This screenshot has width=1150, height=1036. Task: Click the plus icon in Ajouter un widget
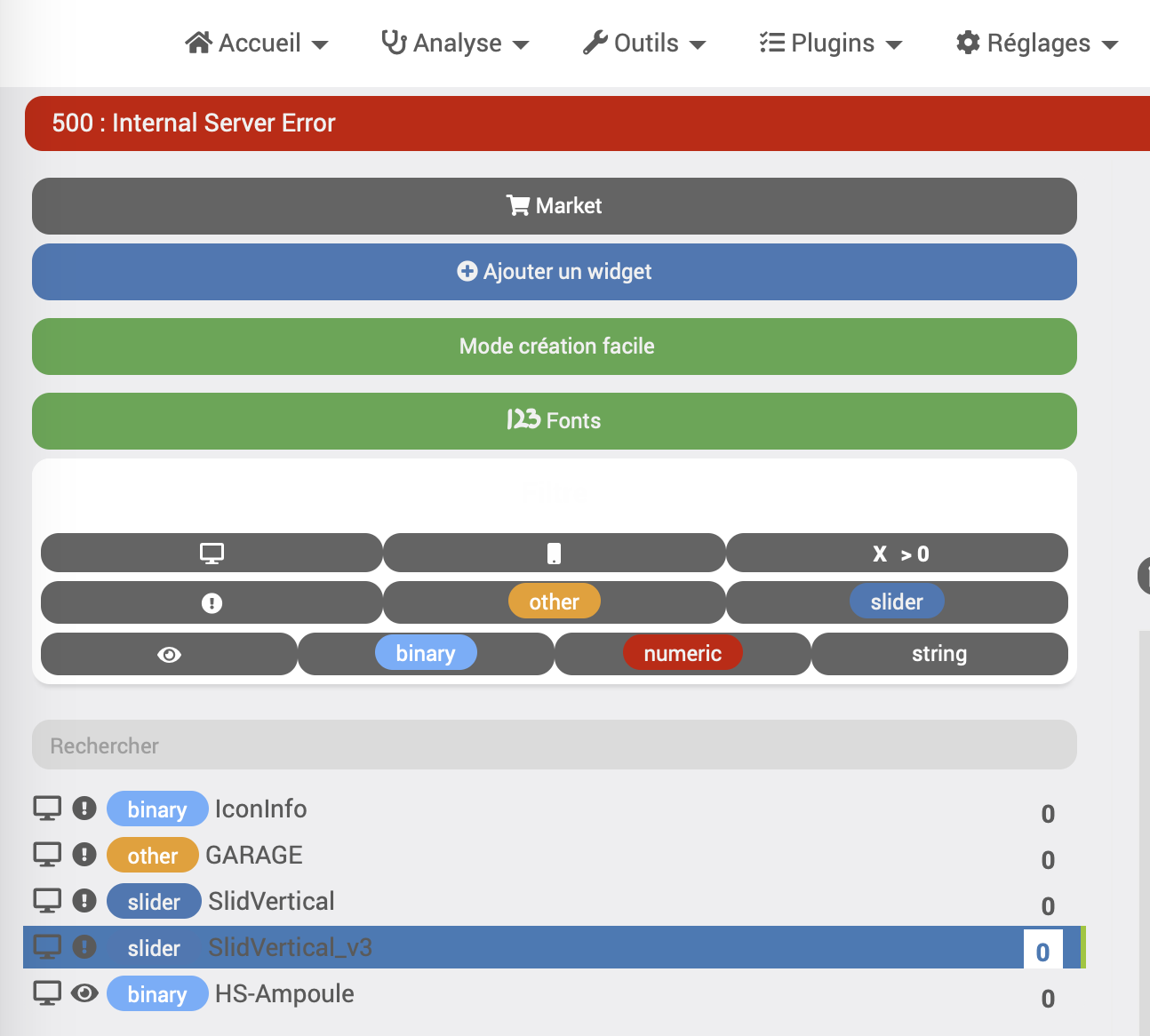coord(467,271)
